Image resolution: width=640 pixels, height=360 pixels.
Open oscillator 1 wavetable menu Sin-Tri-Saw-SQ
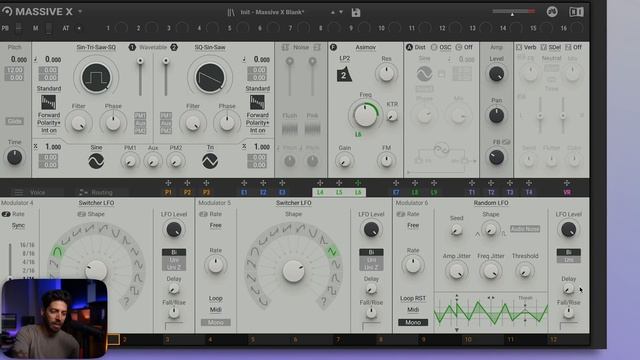pos(96,47)
